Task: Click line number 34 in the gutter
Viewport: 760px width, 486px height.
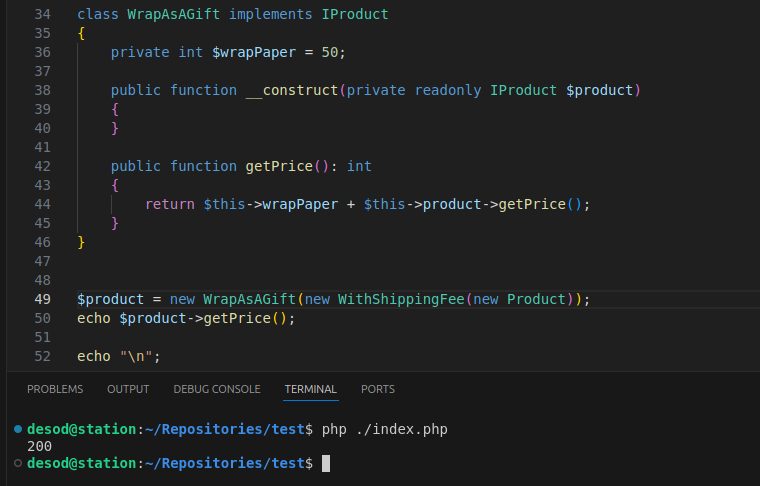Action: 42,15
